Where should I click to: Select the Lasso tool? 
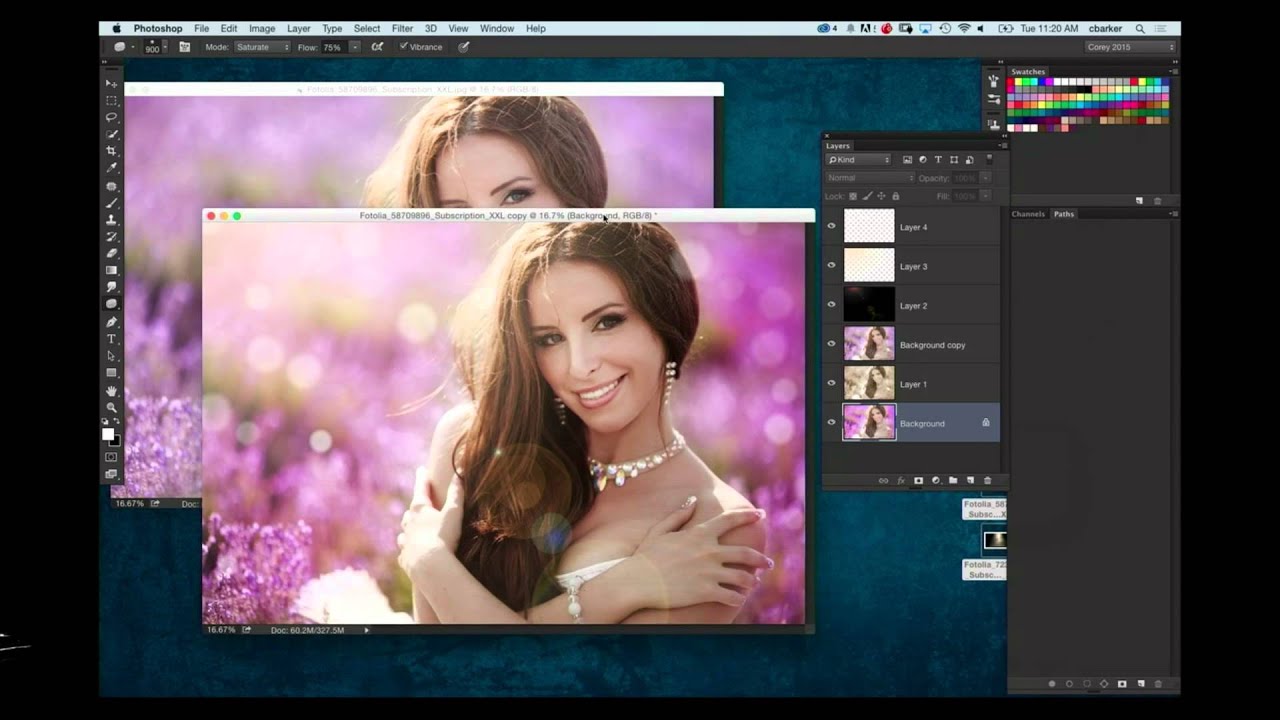click(x=111, y=118)
